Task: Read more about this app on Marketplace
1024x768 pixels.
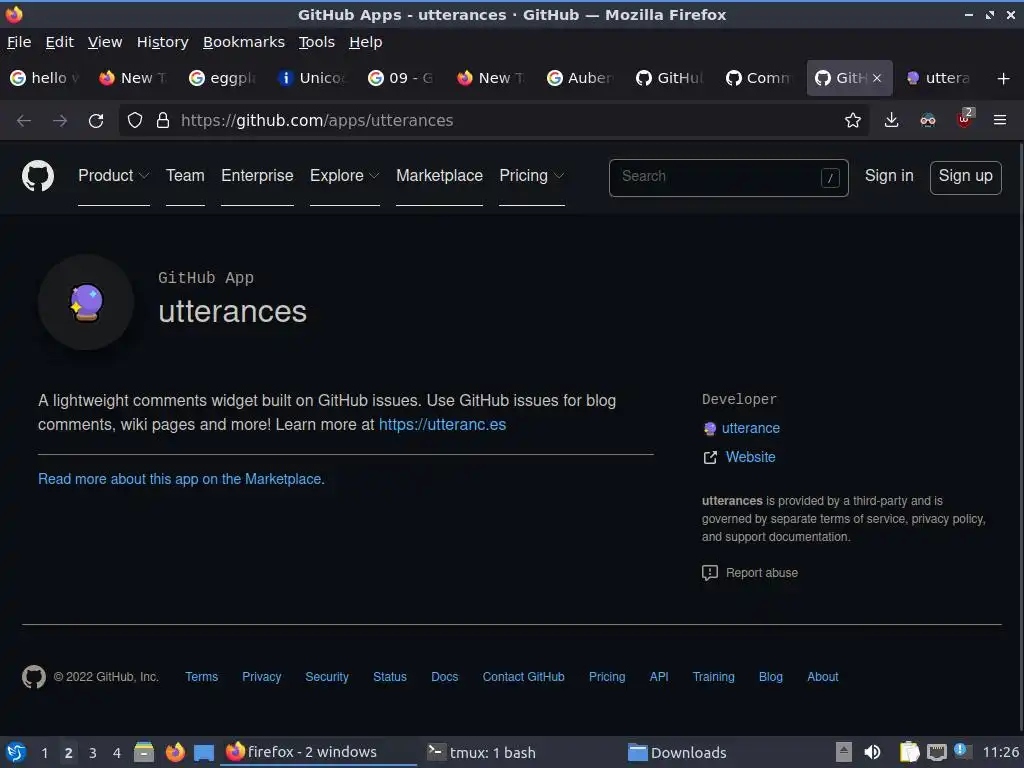Action: 181,479
